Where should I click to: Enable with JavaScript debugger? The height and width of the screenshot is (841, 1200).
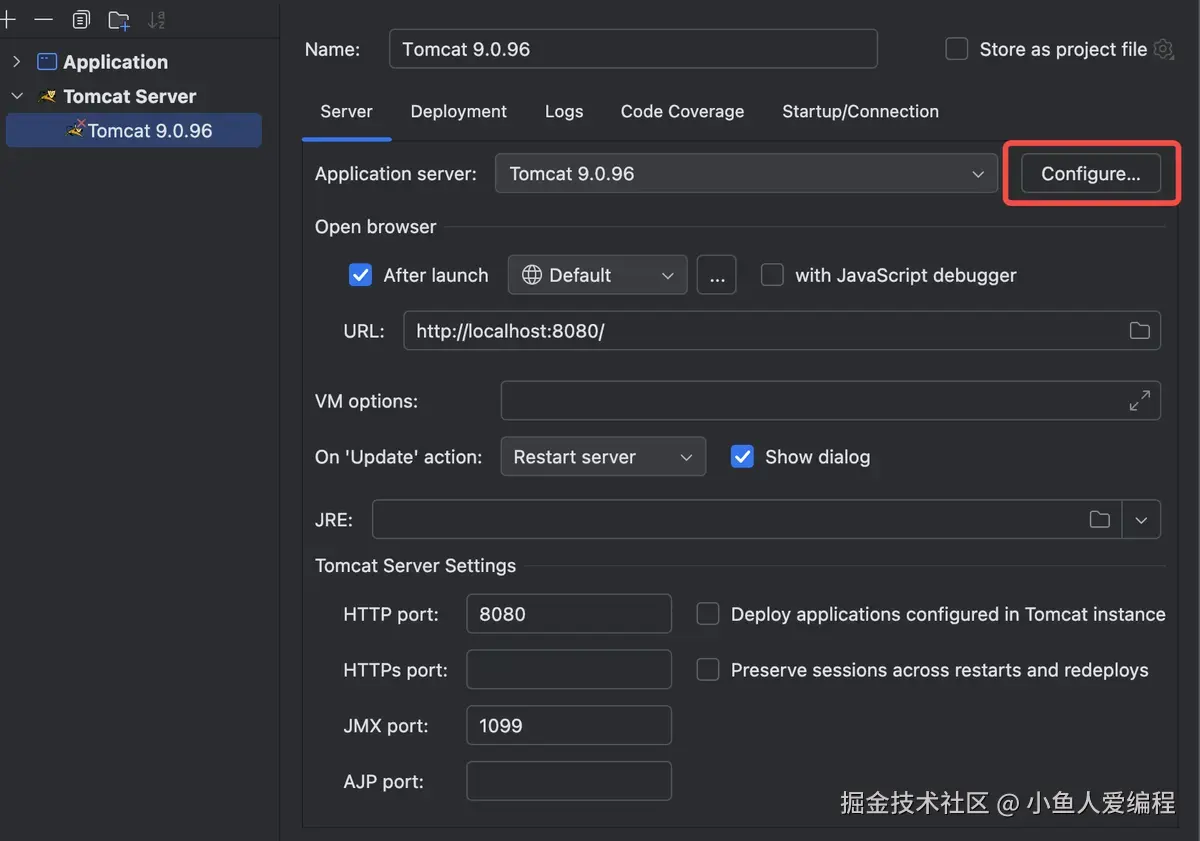772,275
